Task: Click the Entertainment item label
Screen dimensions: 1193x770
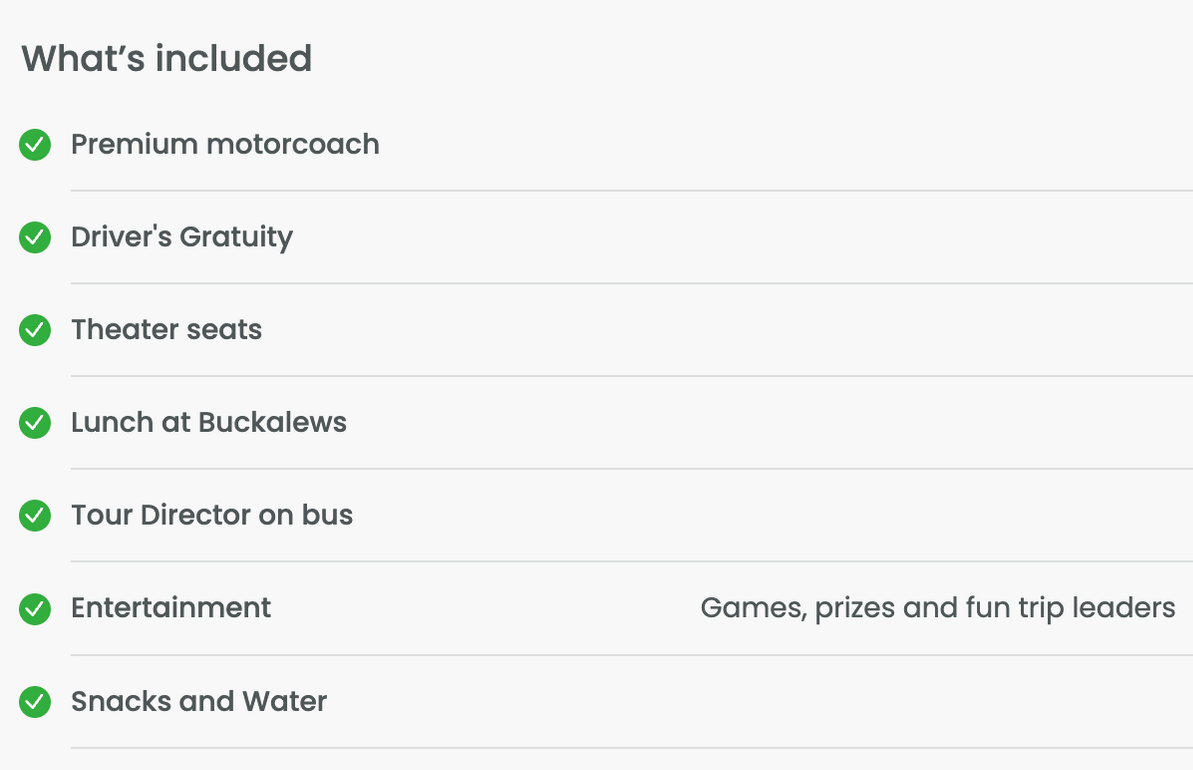Action: [x=171, y=608]
